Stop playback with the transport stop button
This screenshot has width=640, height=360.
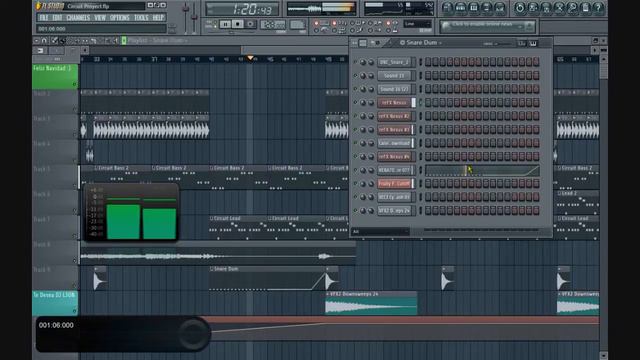[238, 24]
